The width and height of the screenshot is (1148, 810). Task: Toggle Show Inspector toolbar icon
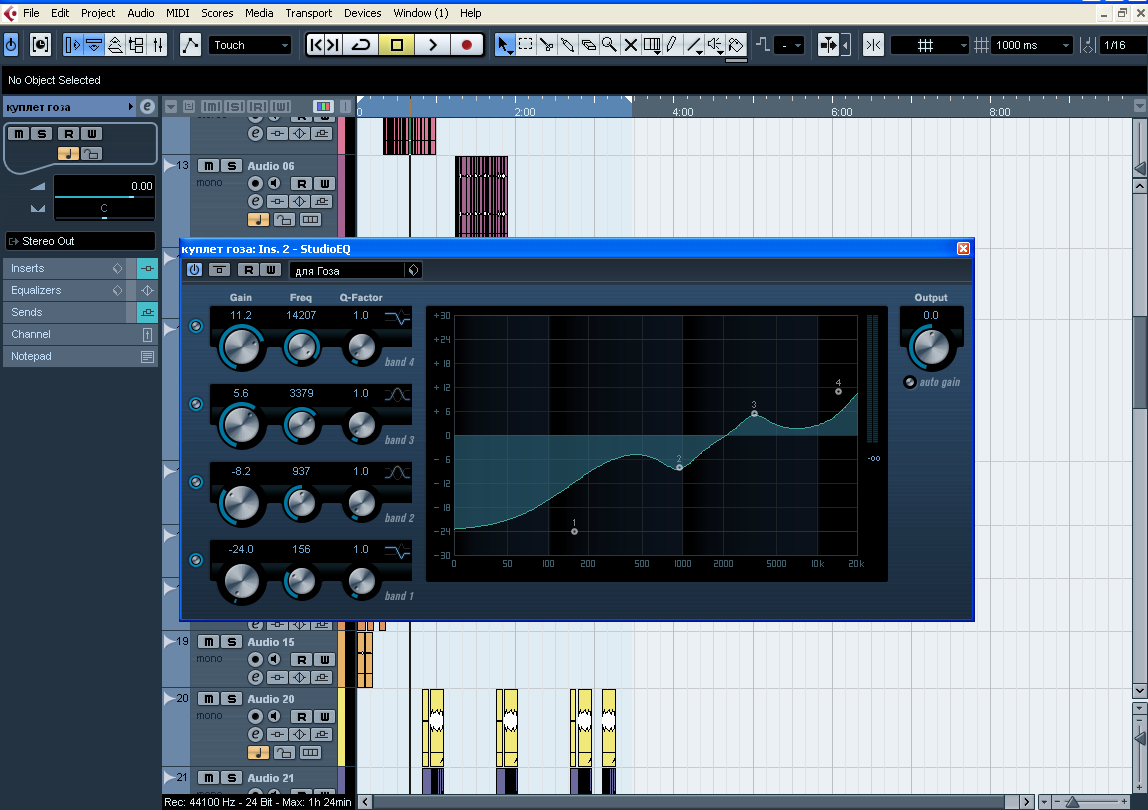click(72, 45)
